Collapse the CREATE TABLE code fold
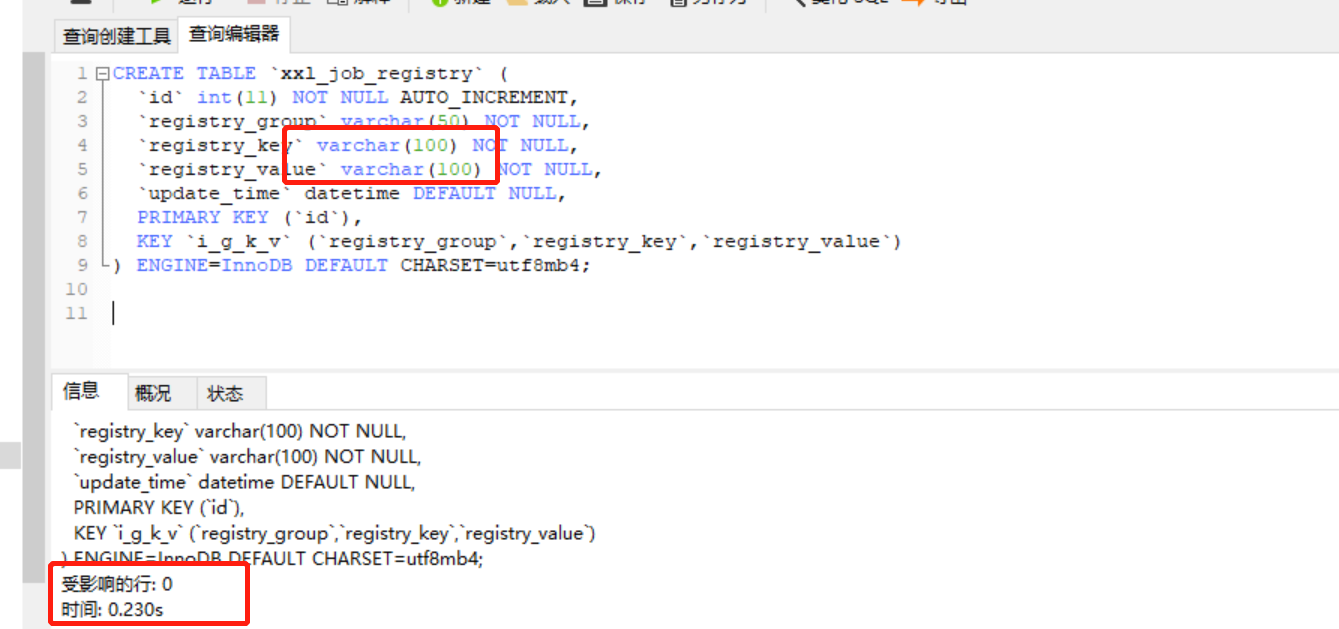Image resolution: width=1339 pixels, height=629 pixels. tap(102, 74)
